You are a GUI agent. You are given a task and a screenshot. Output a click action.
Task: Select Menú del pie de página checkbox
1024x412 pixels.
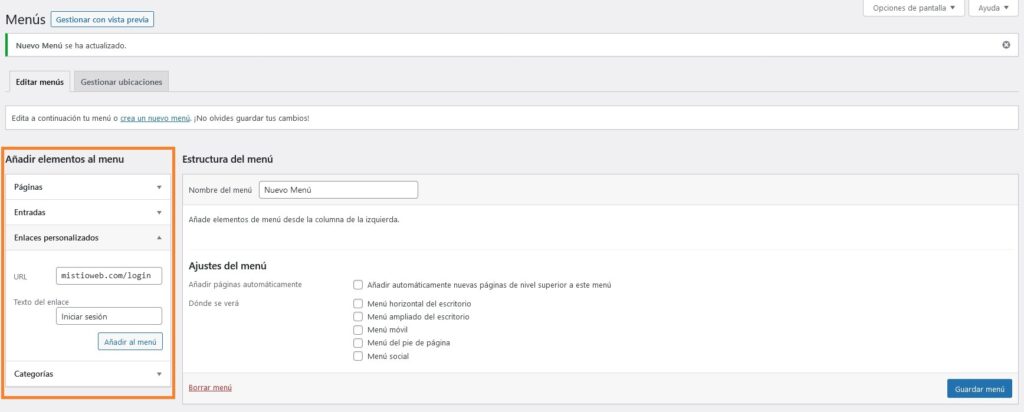(358, 343)
